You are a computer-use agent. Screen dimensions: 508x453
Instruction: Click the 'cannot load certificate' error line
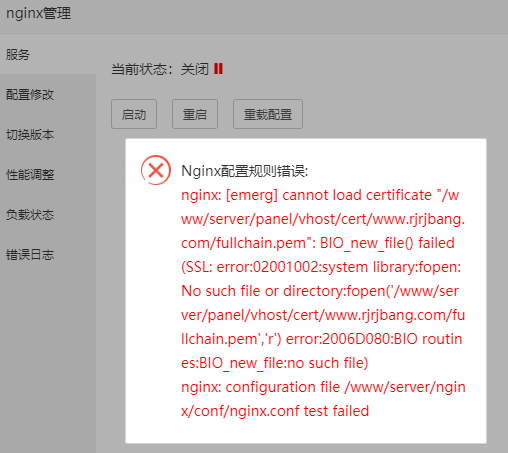coord(320,195)
